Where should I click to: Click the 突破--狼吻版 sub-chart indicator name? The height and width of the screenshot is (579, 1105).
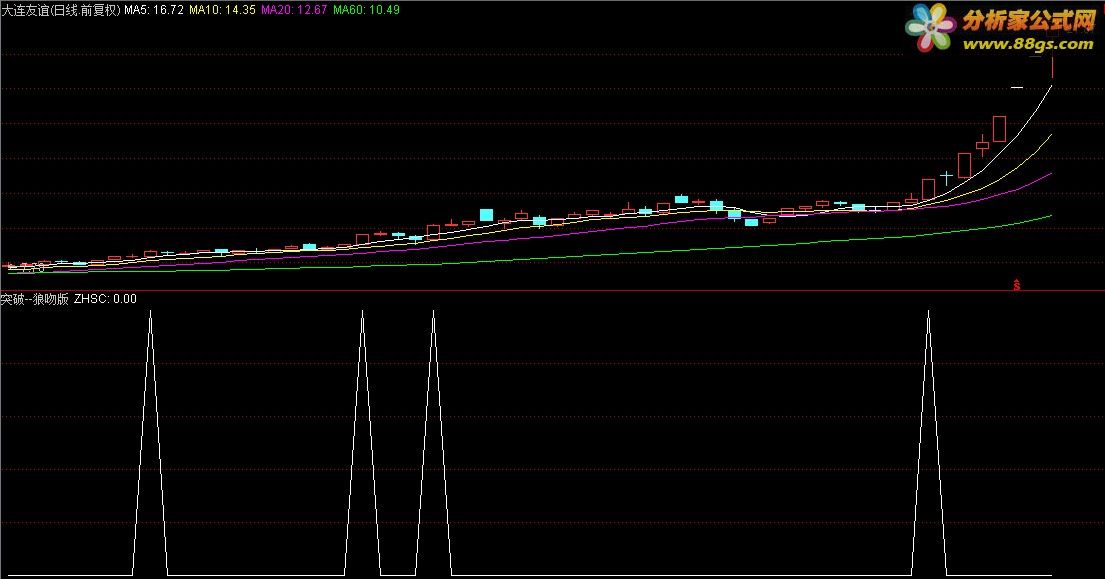point(35,299)
